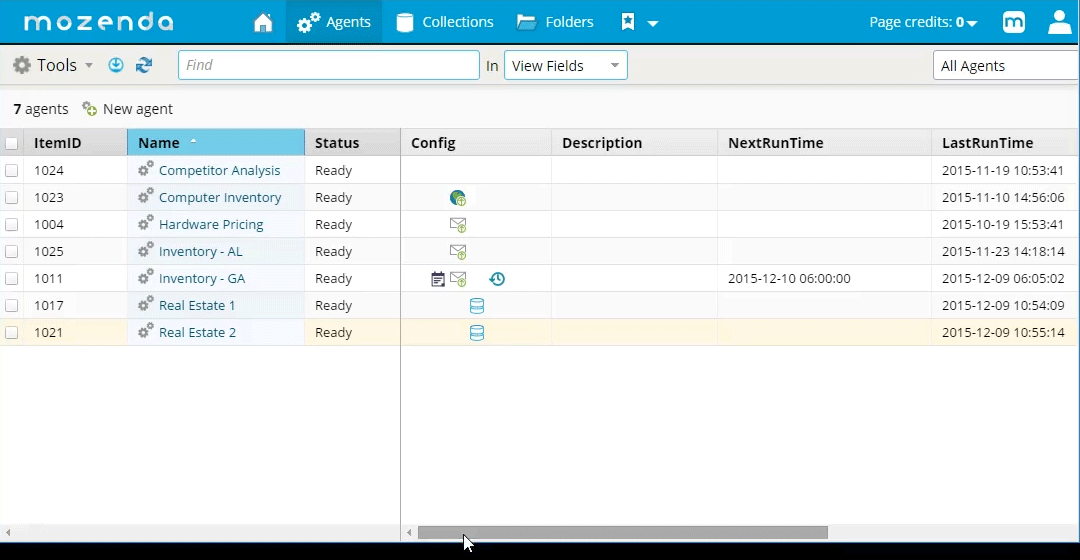Screen dimensions: 1080x560
Task: Open the Folders tab
Action: tap(555, 22)
